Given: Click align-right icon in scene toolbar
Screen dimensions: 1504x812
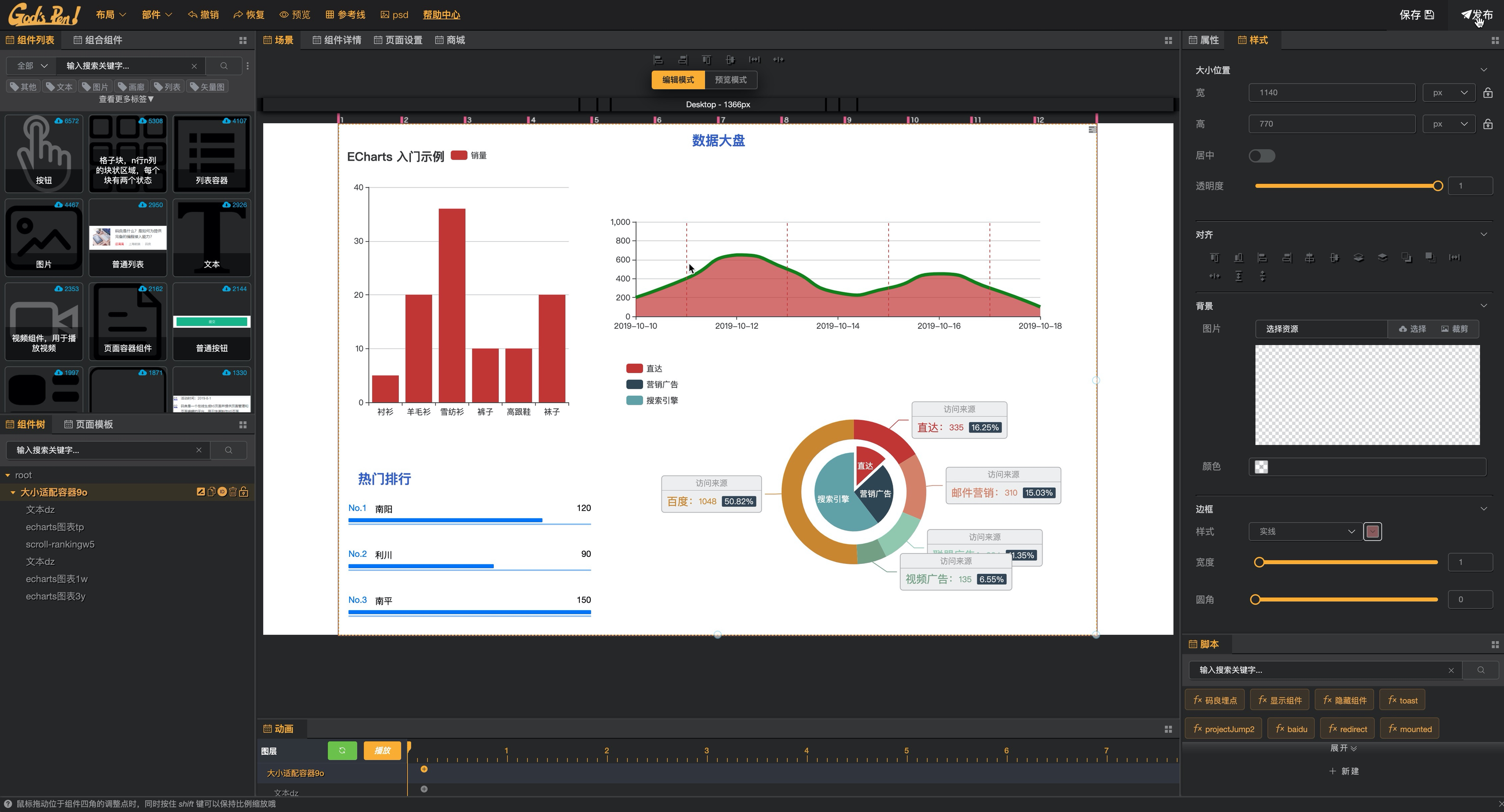Looking at the screenshot, I should (x=682, y=60).
